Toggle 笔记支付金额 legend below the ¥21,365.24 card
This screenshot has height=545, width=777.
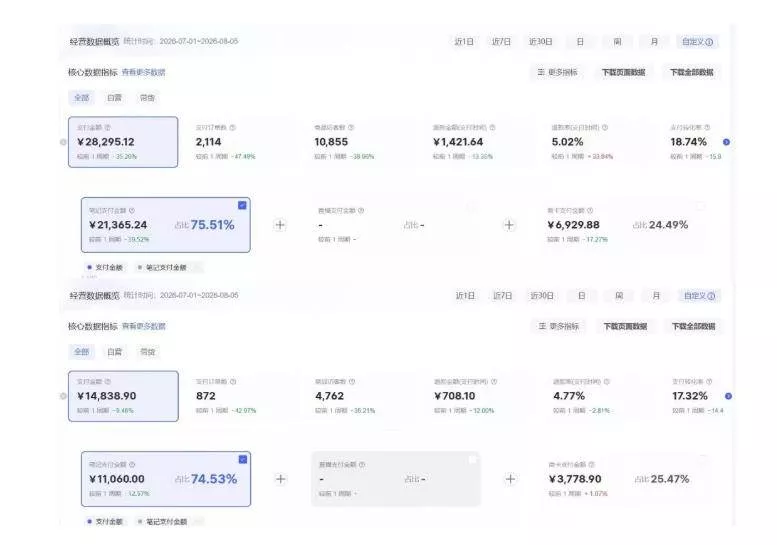coord(162,268)
